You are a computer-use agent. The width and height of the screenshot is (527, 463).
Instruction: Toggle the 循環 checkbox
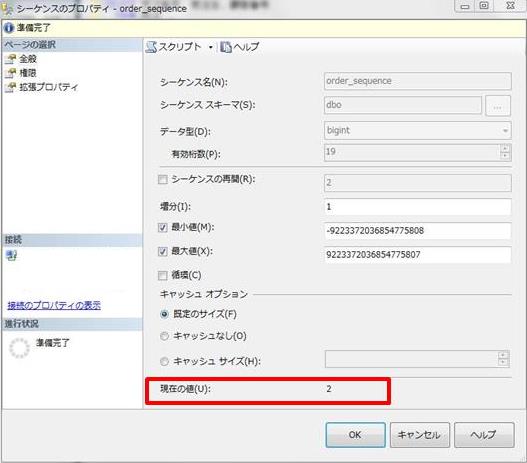click(163, 276)
